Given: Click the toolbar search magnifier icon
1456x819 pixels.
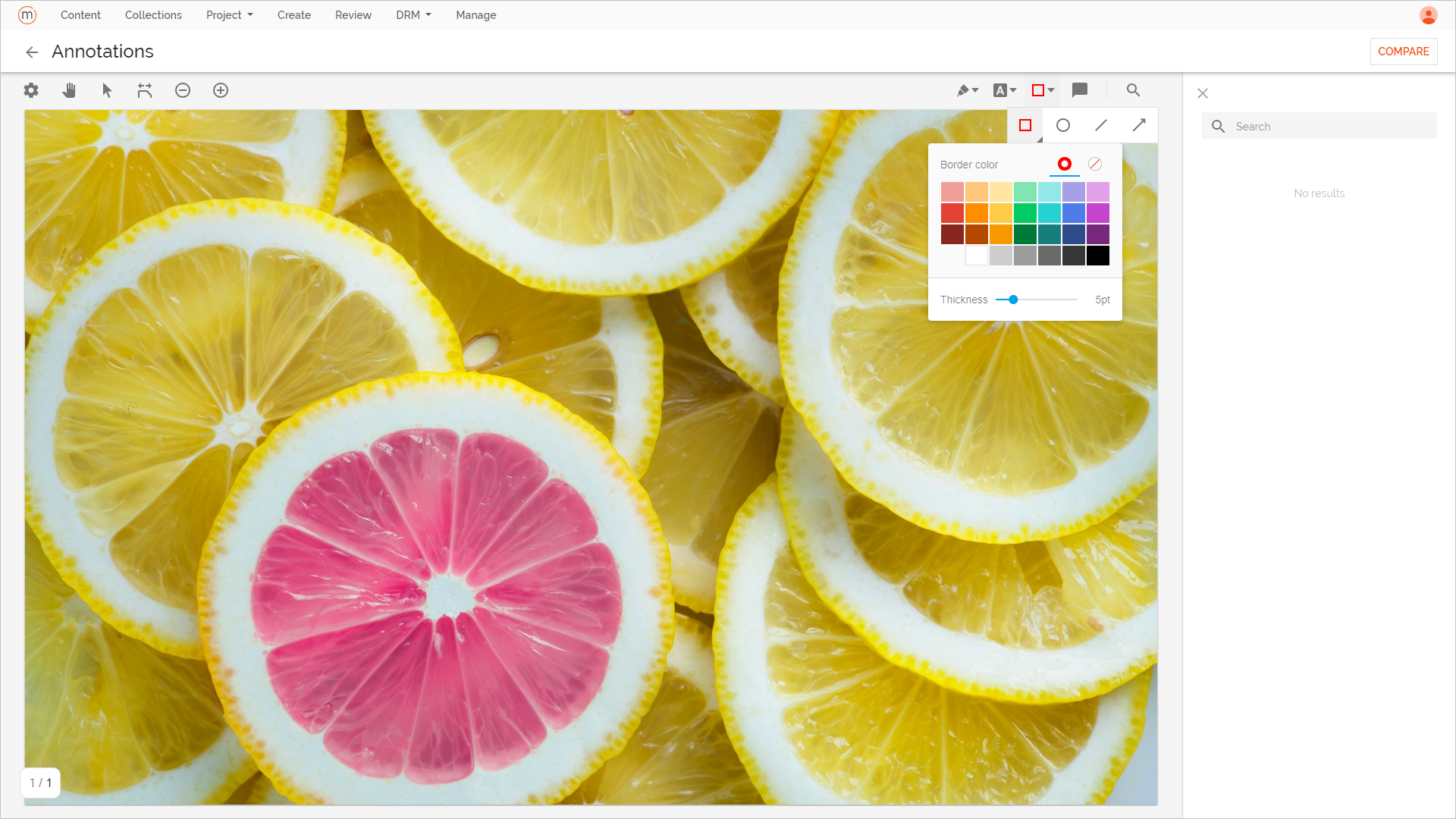Looking at the screenshot, I should [1133, 90].
